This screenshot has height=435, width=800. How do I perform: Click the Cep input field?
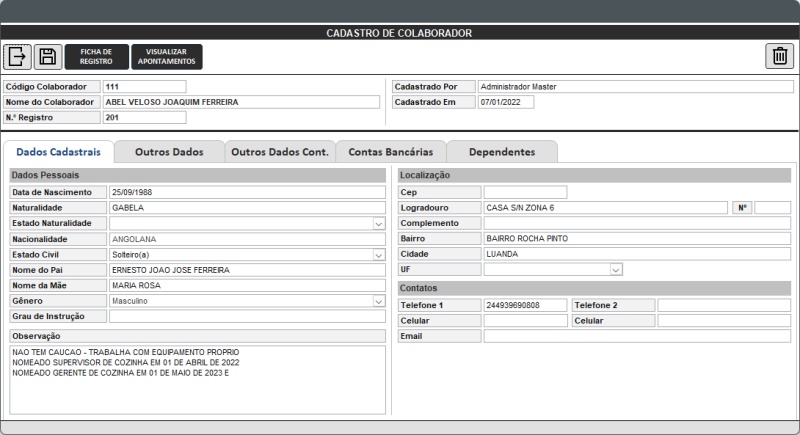click(x=525, y=192)
